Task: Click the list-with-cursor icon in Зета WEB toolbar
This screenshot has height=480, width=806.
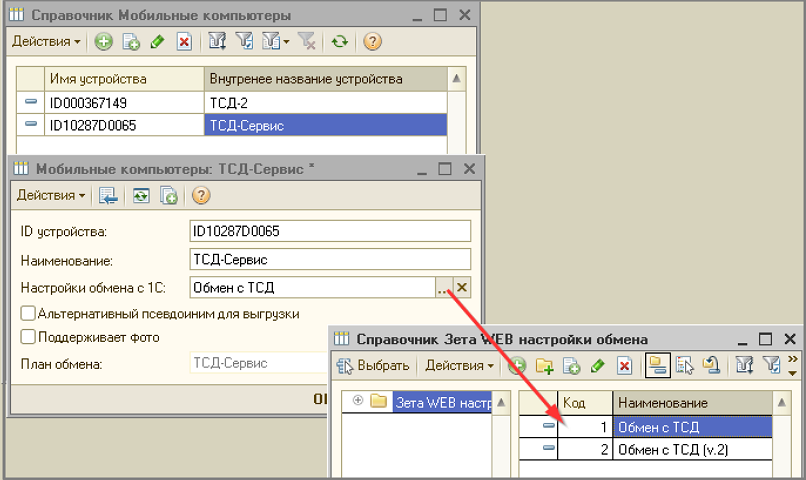Action: 685,366
